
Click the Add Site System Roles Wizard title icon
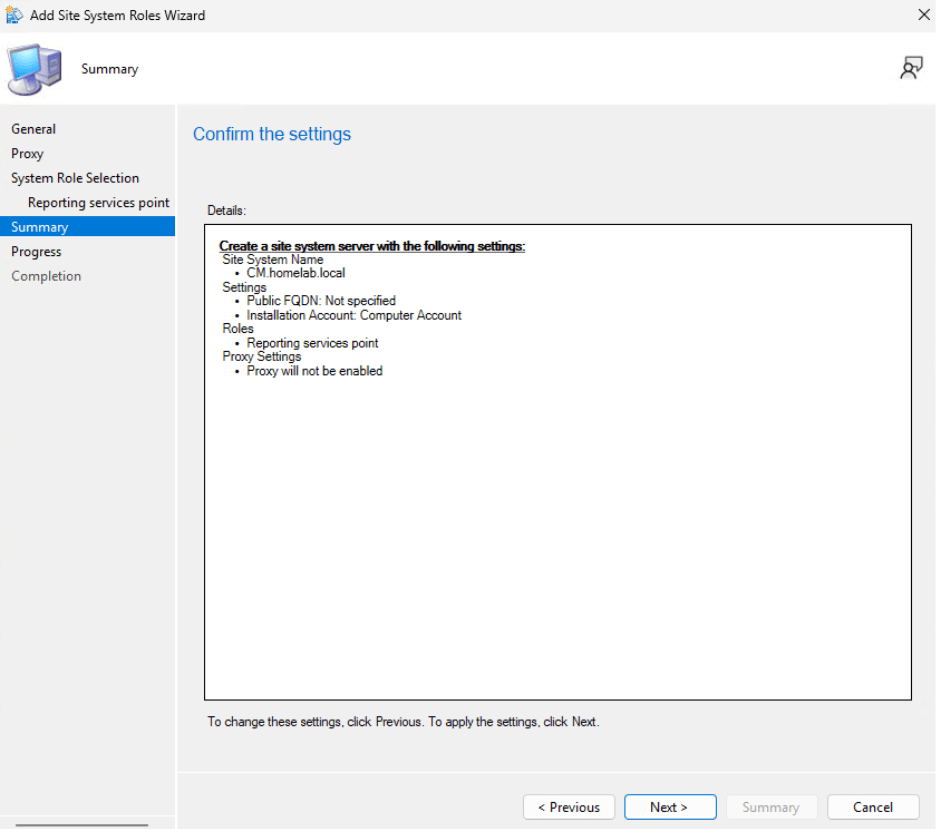14,15
